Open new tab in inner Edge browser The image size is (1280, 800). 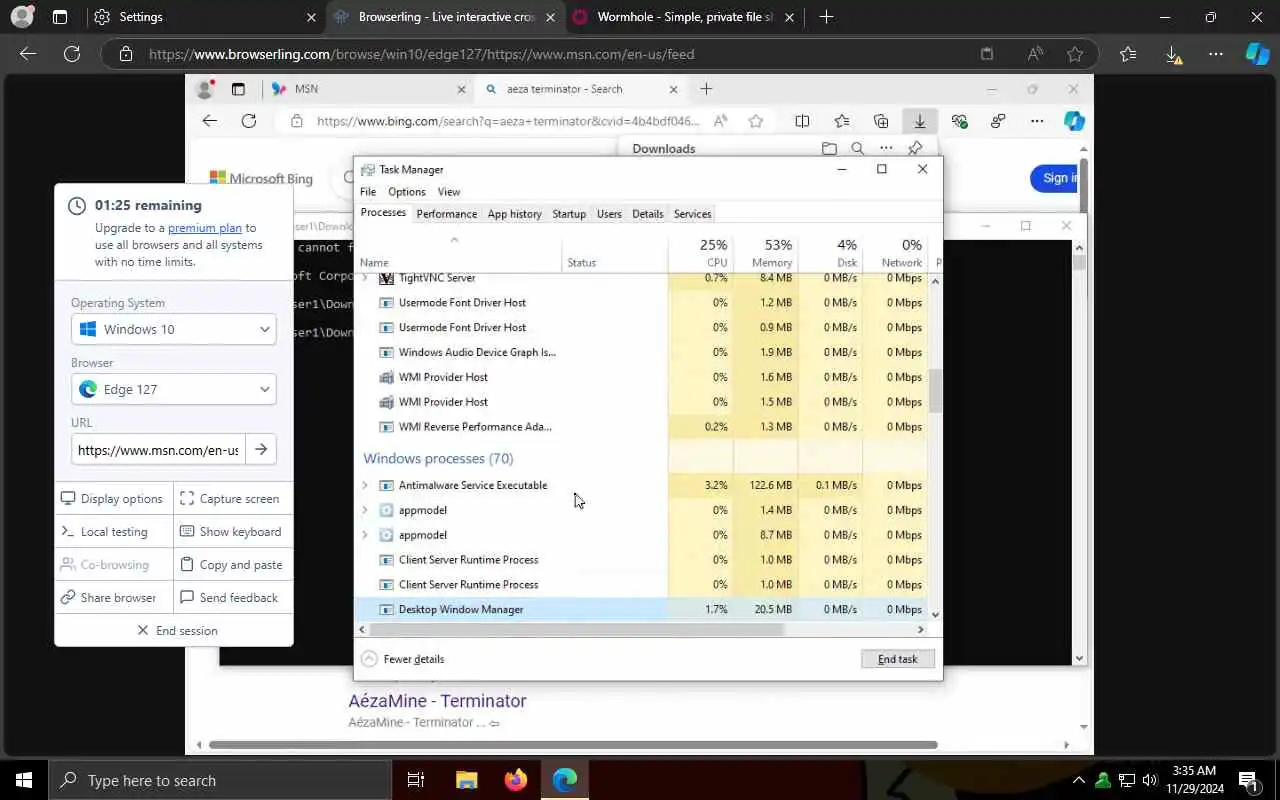(x=706, y=89)
